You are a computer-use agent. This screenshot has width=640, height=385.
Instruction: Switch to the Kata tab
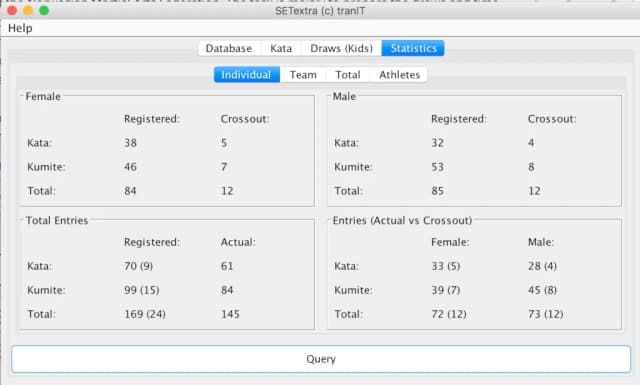tap(281, 48)
